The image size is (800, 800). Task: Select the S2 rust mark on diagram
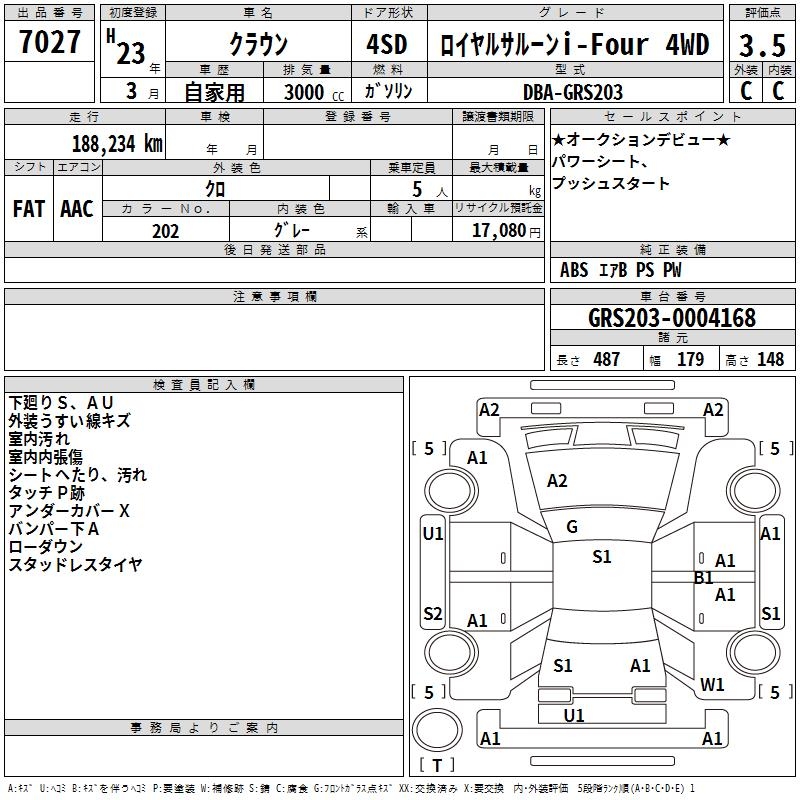point(433,614)
